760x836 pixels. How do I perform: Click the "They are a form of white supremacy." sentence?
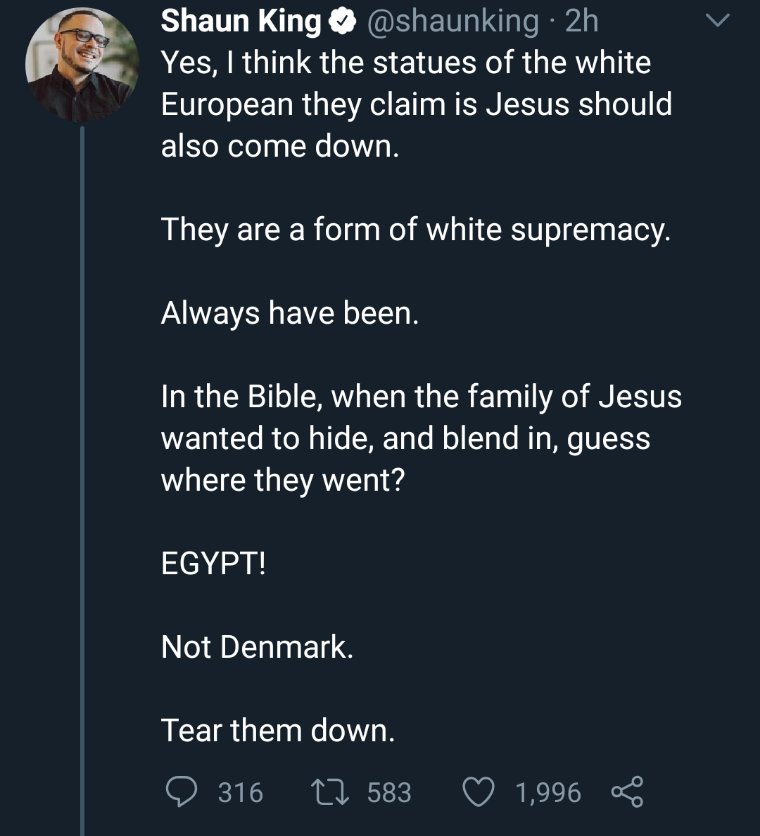(414, 230)
